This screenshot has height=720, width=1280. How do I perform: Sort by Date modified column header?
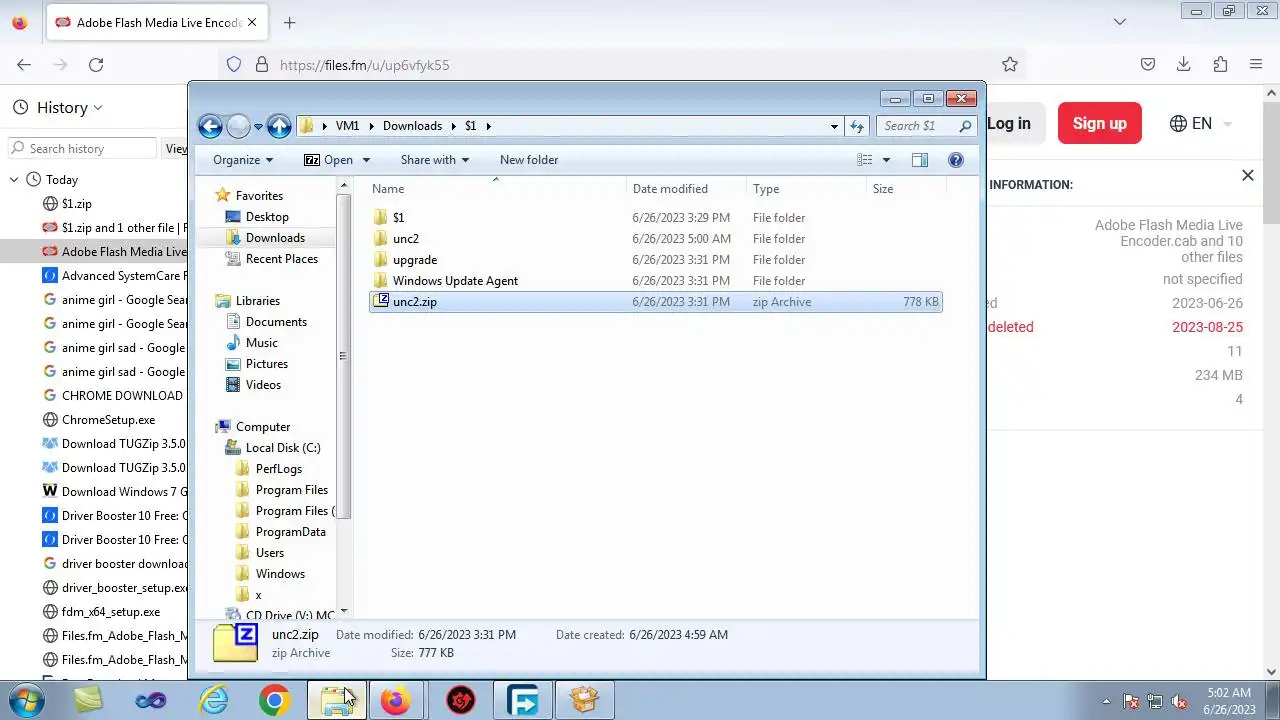point(688,189)
